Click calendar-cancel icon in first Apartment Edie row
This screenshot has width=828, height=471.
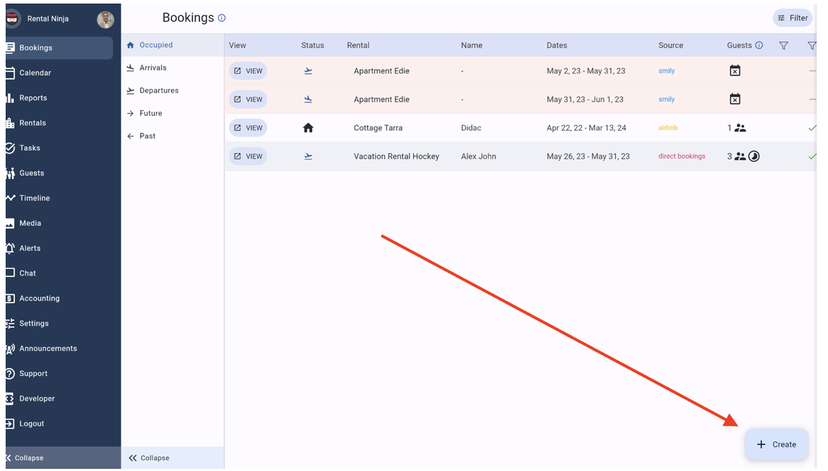[735, 71]
